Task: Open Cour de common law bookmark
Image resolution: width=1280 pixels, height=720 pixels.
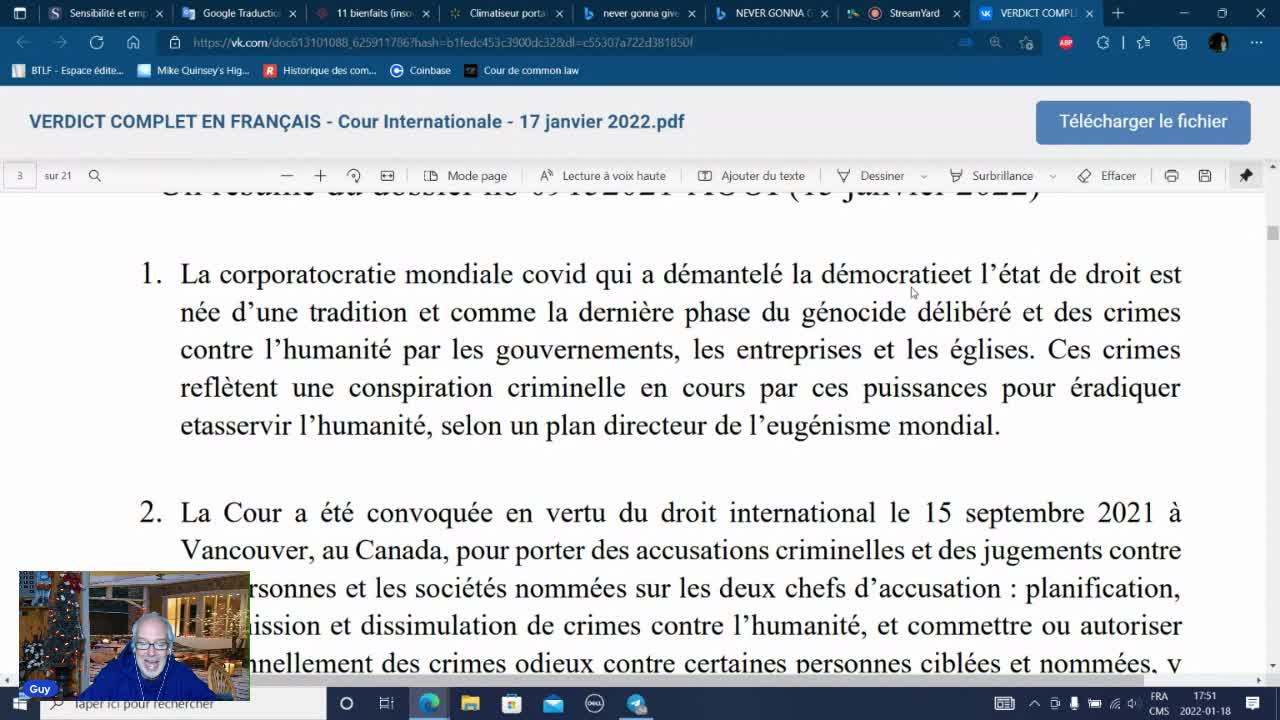Action: (x=521, y=71)
